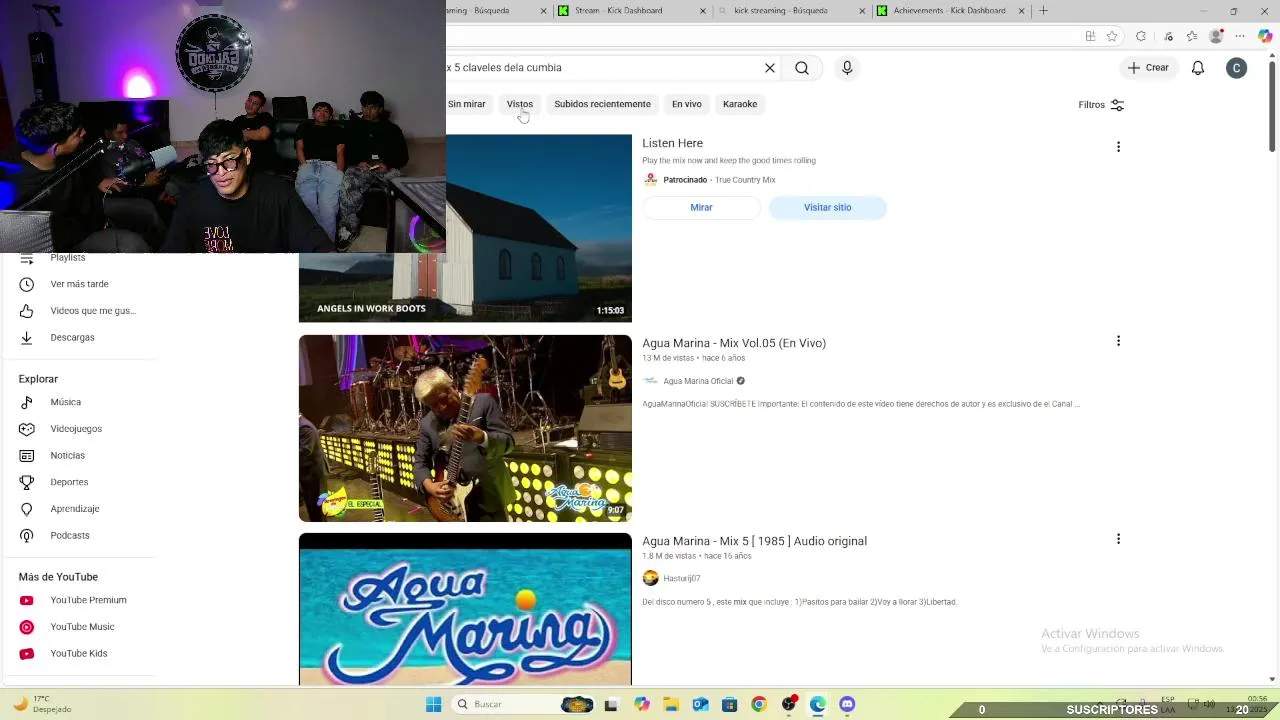Image resolution: width=1280 pixels, height=720 pixels.
Task: Filter by Subidos recientemente
Action: (602, 104)
